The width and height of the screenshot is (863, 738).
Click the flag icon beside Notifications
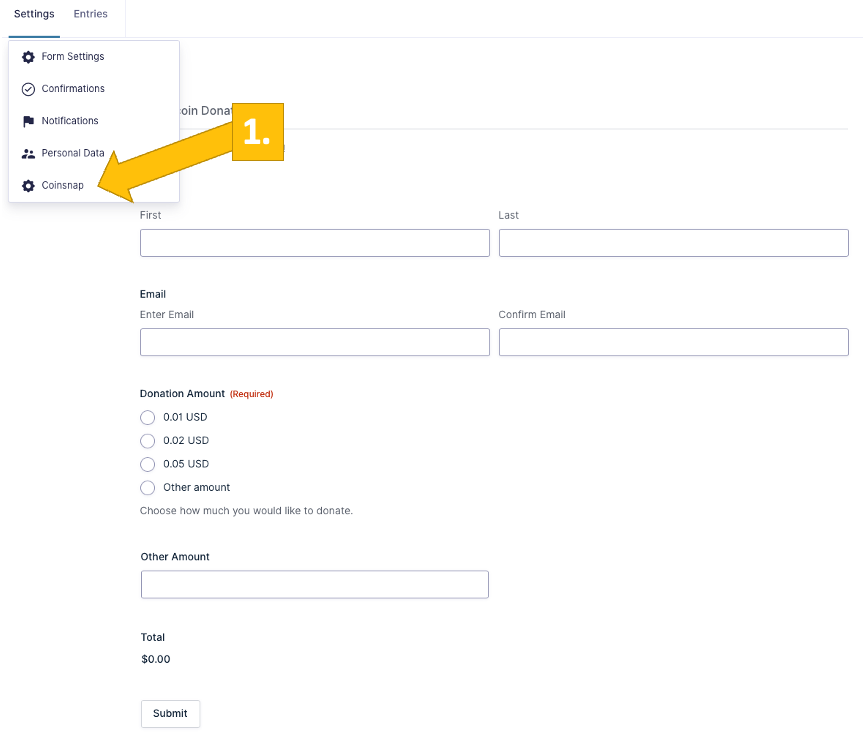point(28,121)
